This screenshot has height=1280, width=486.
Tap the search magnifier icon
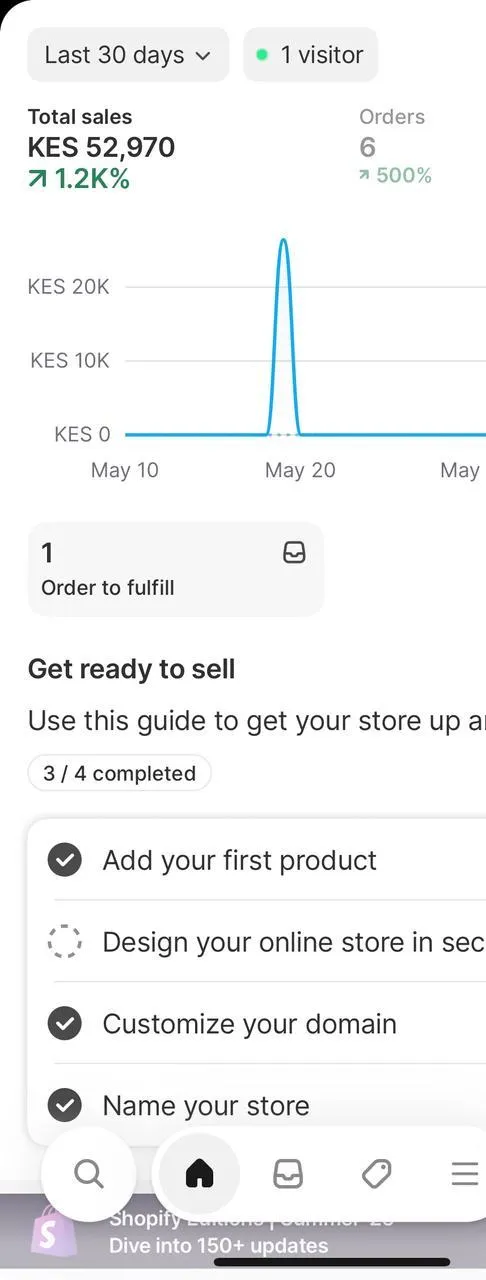89,1173
